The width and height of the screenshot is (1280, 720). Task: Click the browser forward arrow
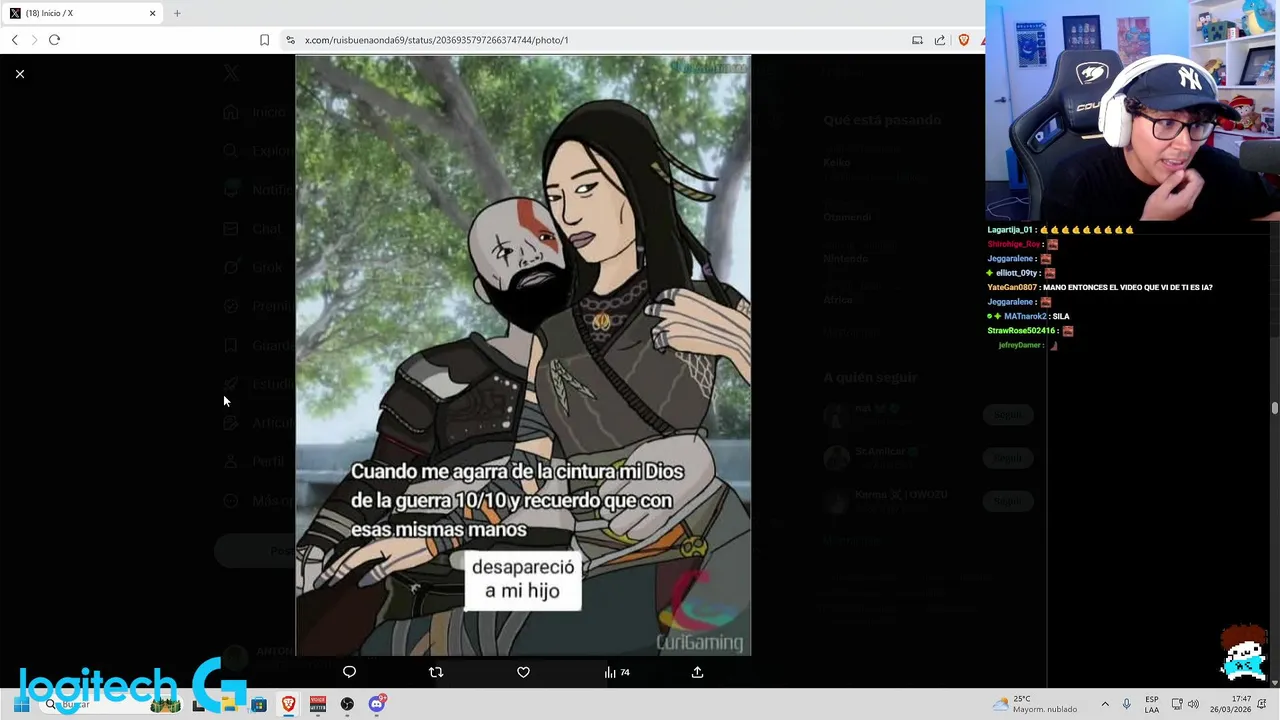point(34,40)
